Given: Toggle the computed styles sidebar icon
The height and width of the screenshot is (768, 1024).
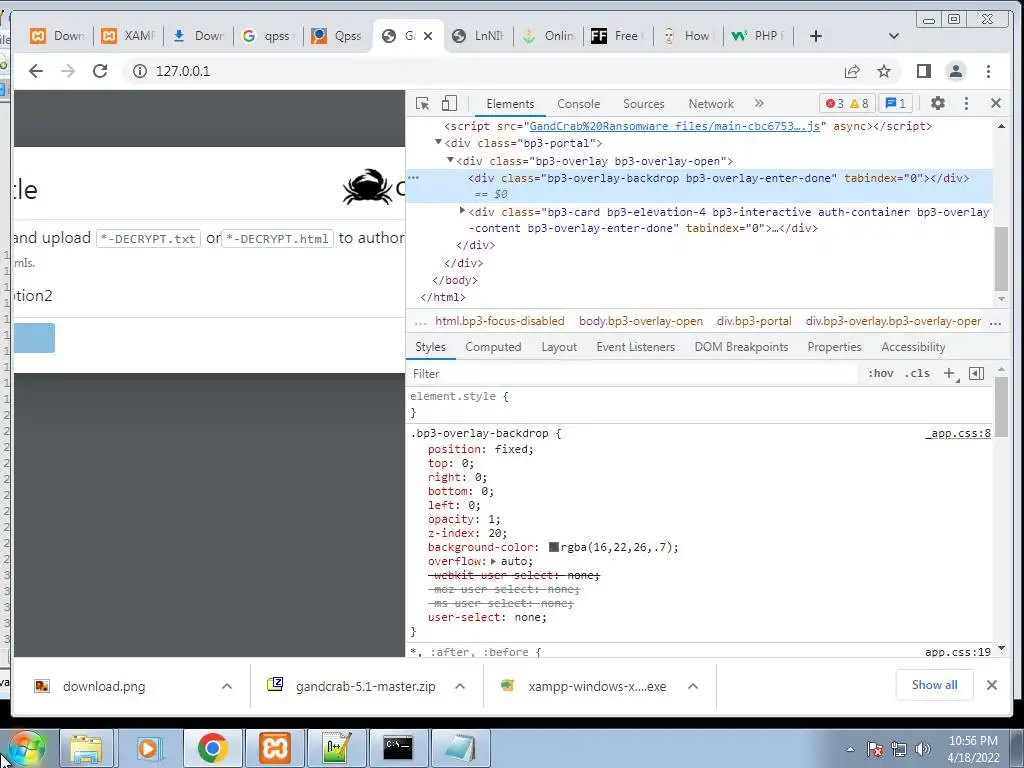Looking at the screenshot, I should 976,374.
